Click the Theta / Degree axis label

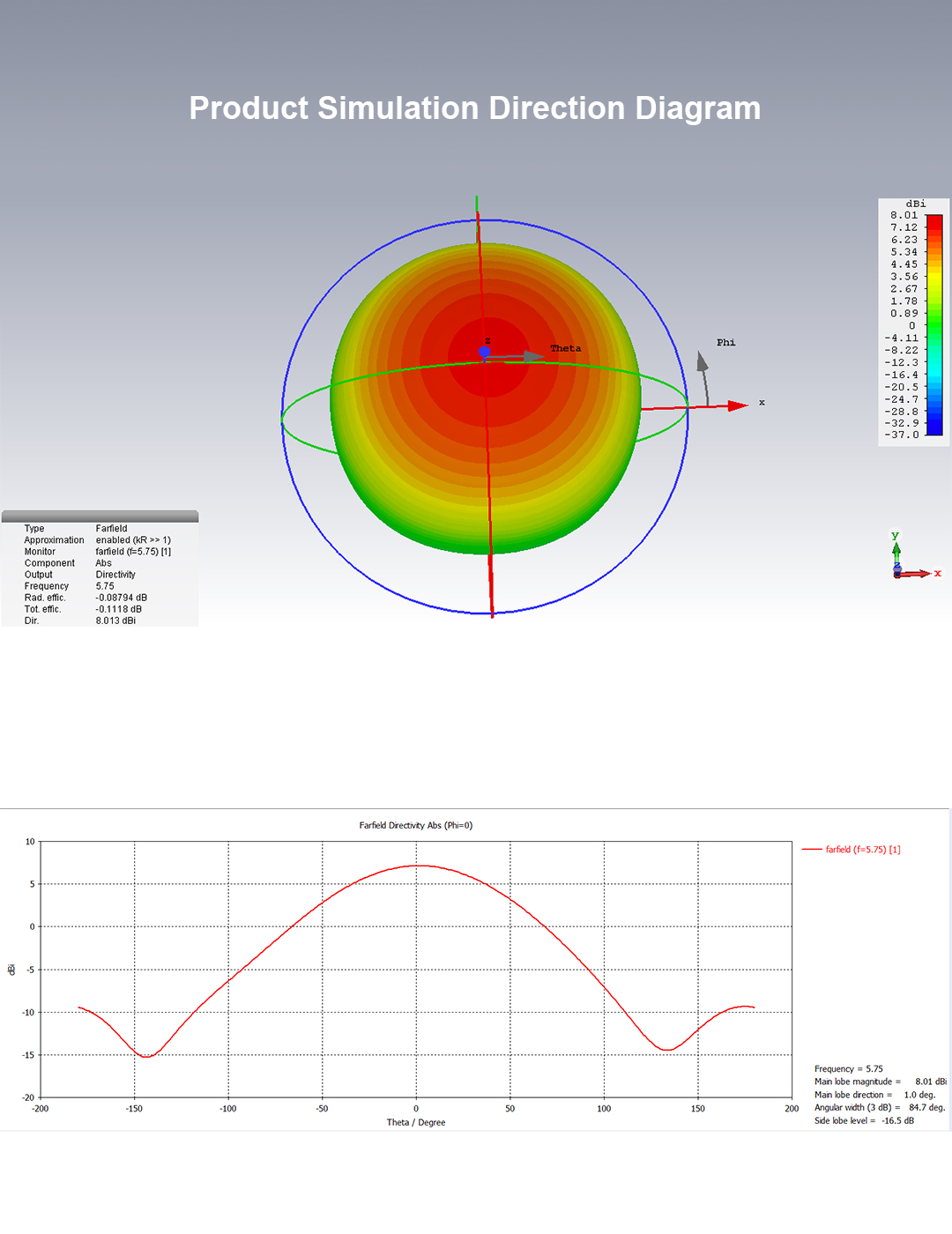(416, 1122)
